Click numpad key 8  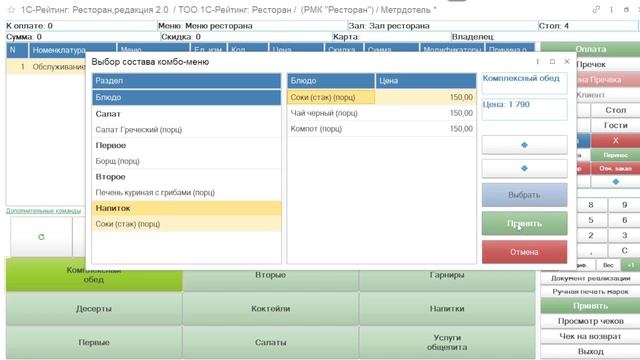pyautogui.click(x=591, y=205)
